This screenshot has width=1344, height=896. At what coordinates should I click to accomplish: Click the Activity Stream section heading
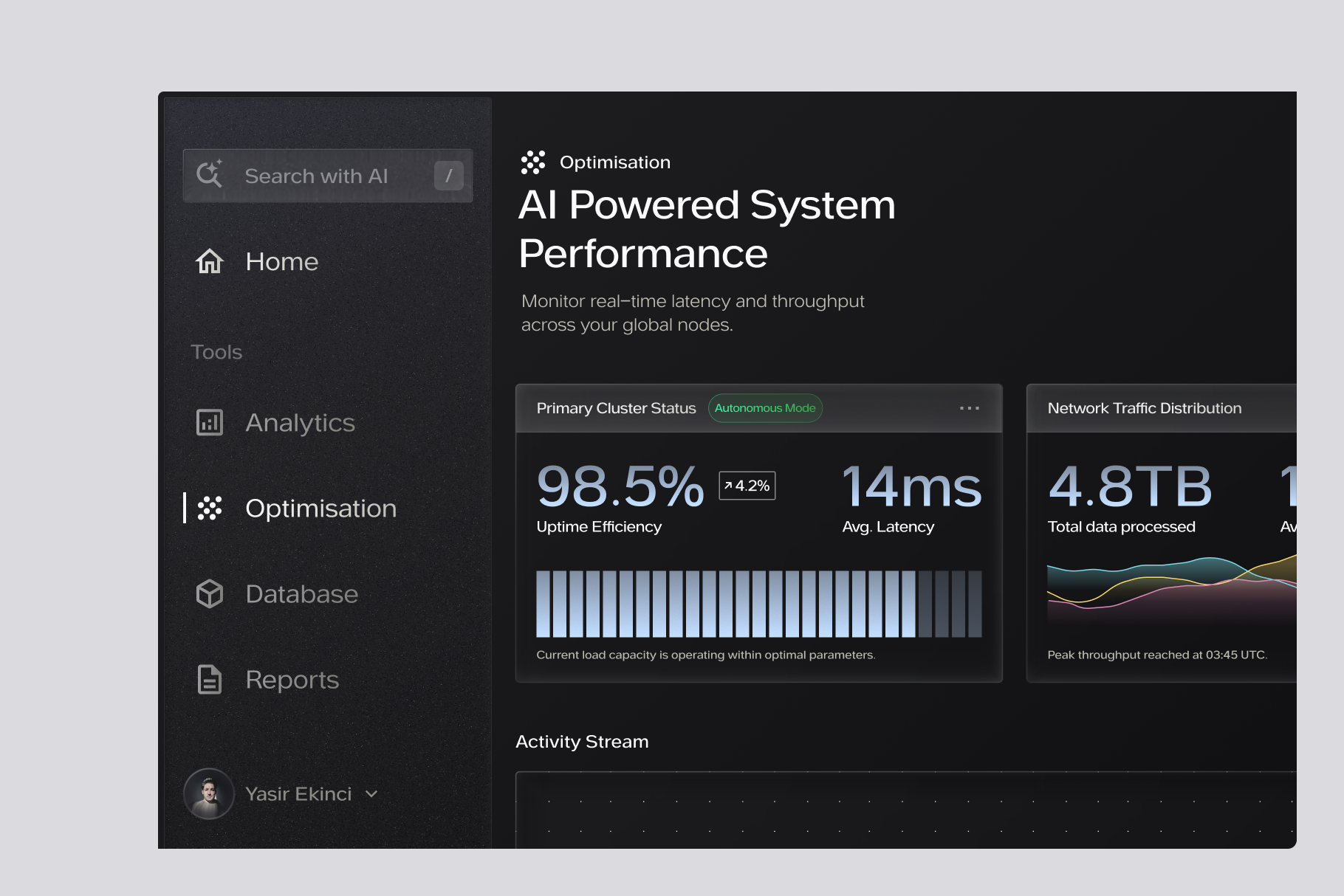[582, 741]
